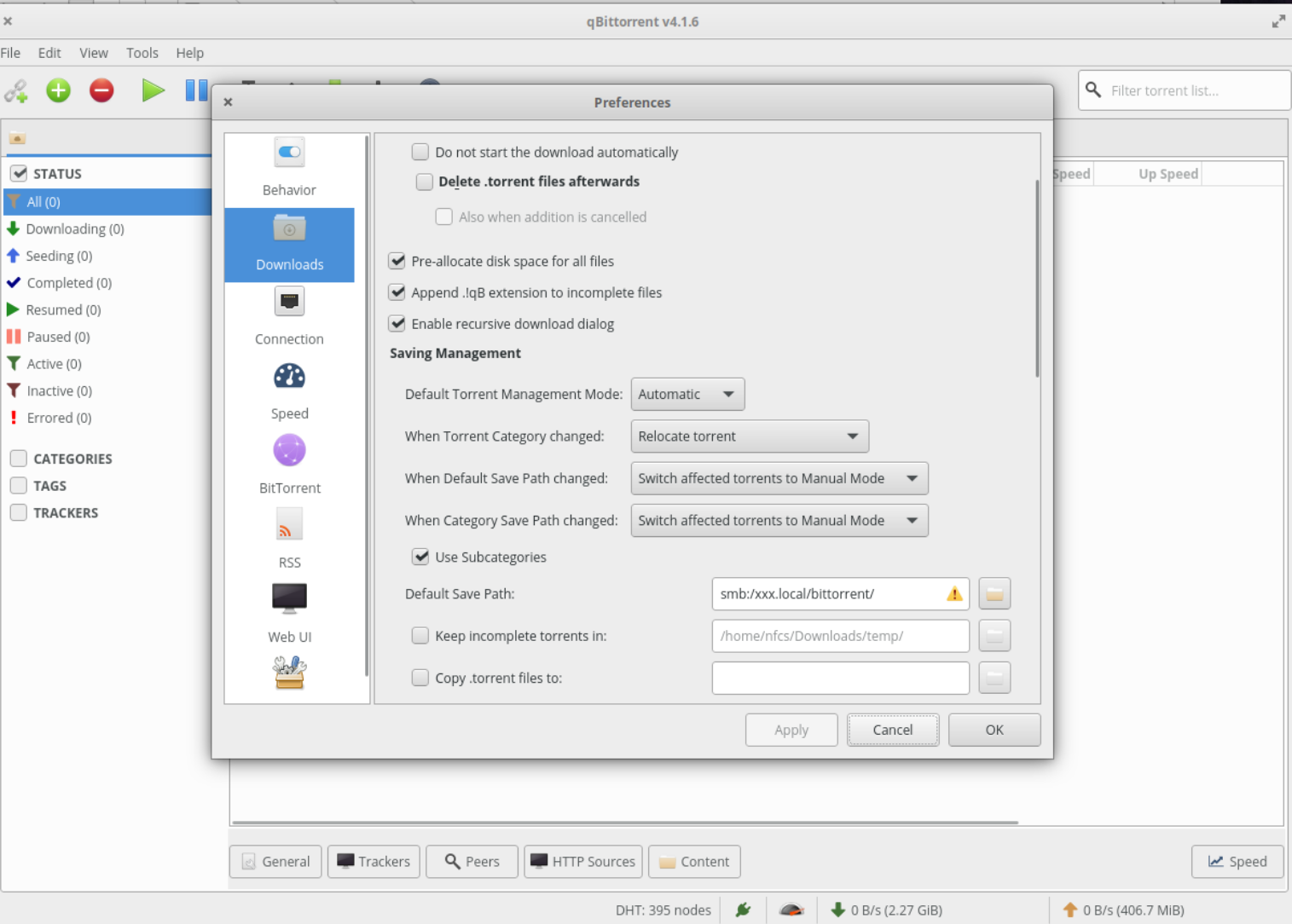This screenshot has width=1292, height=924.
Task: Uncheck Use Subcategories
Action: pyautogui.click(x=420, y=557)
